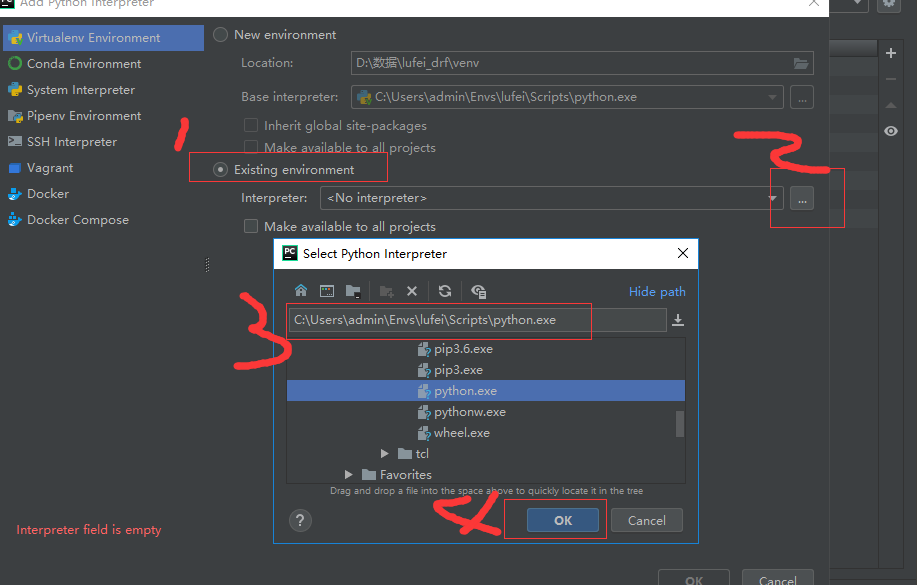Click OK in Add Python Interpreter dialog

pos(694,579)
